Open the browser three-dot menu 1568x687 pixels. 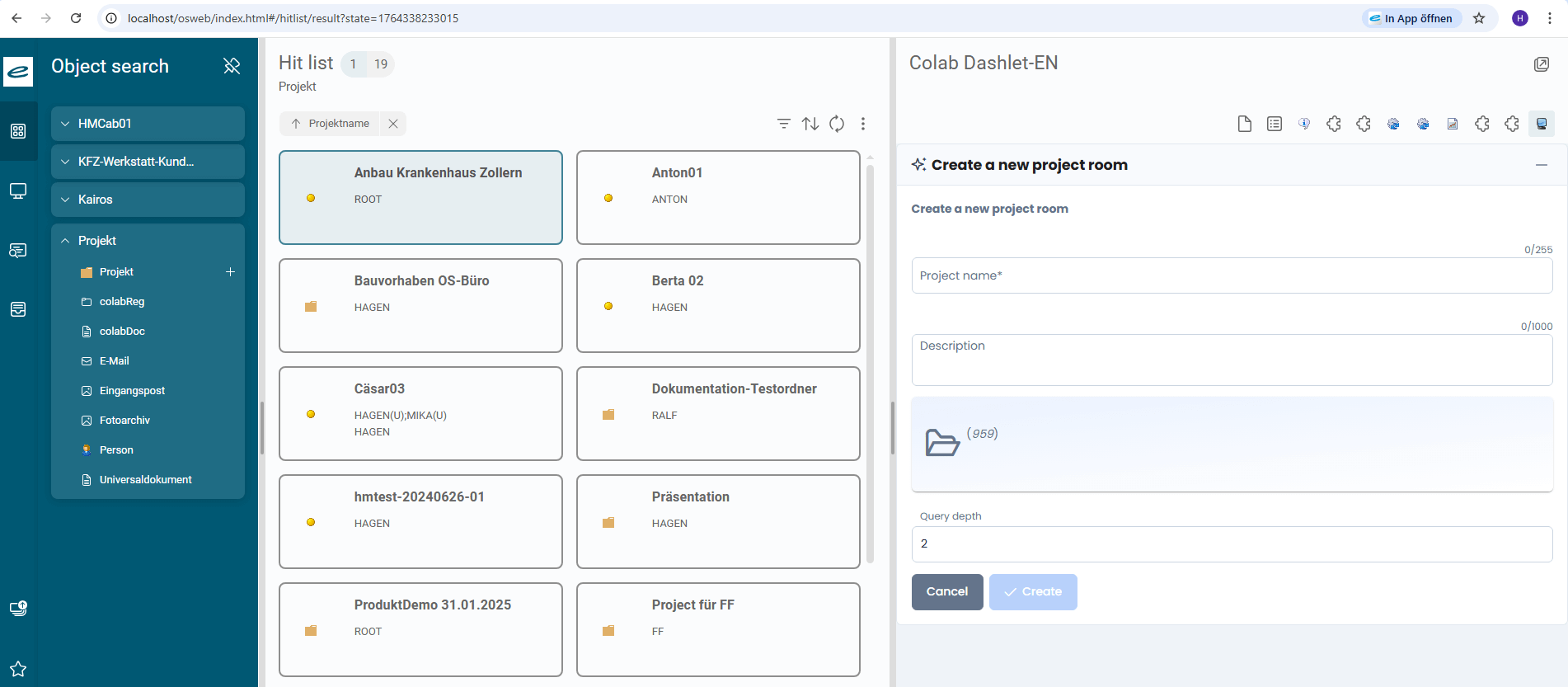(x=1550, y=18)
